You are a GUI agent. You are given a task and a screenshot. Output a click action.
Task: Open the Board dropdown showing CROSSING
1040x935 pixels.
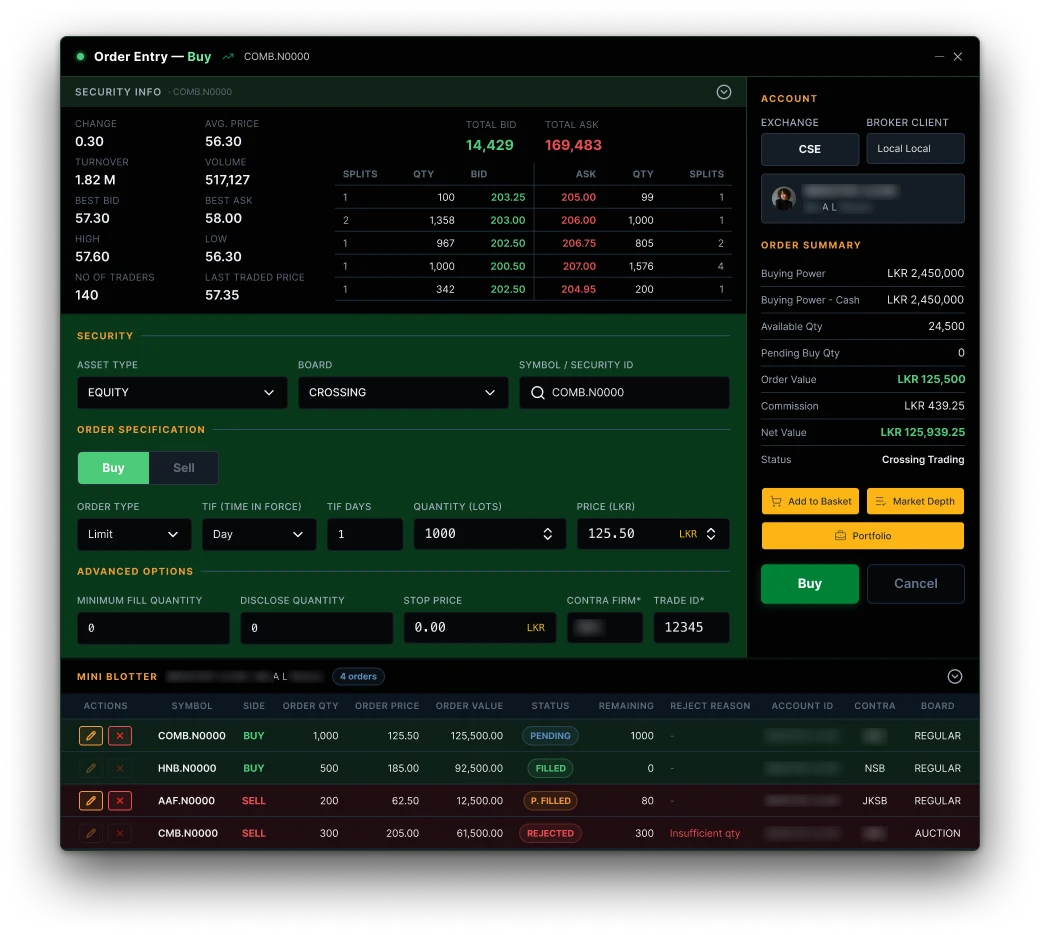point(403,393)
